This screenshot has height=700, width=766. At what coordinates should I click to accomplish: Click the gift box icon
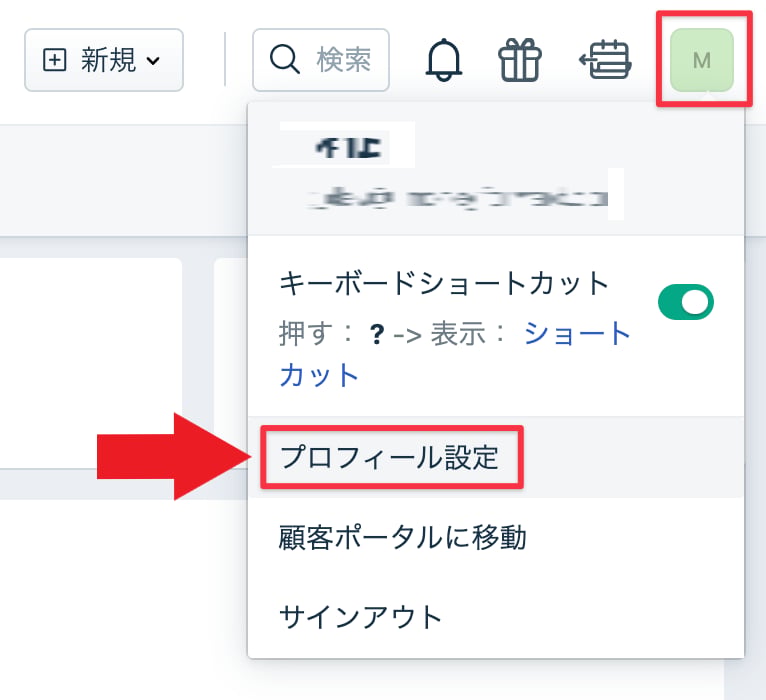[520, 60]
